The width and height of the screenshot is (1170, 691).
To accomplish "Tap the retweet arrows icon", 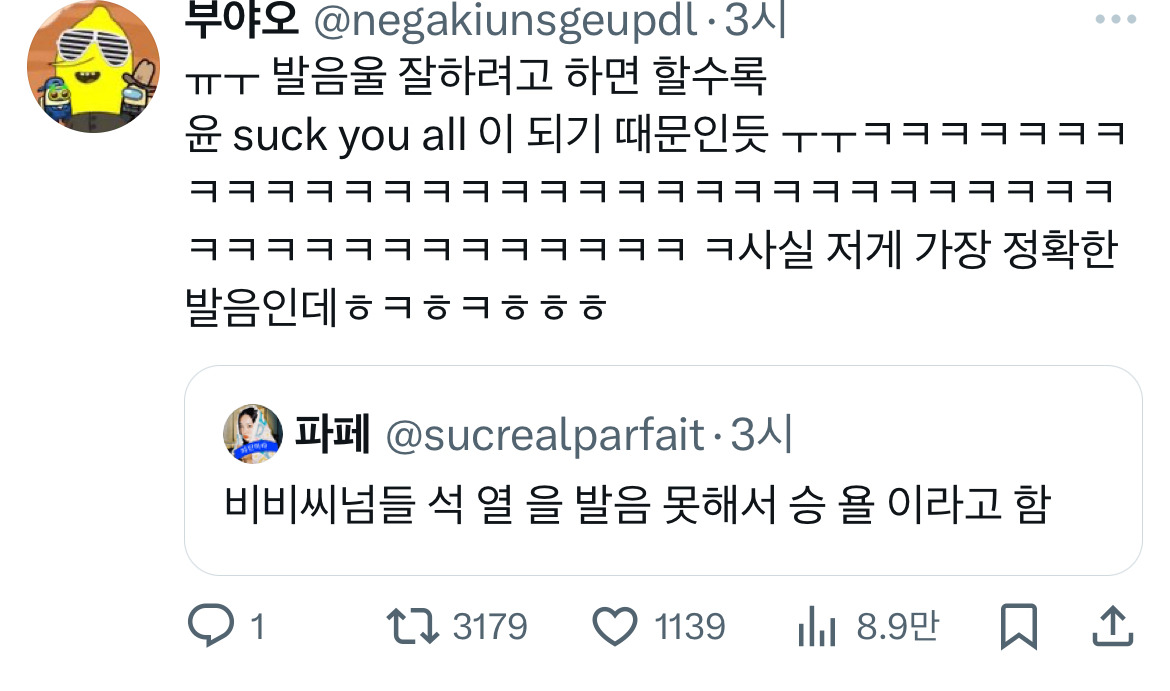I will [x=412, y=626].
